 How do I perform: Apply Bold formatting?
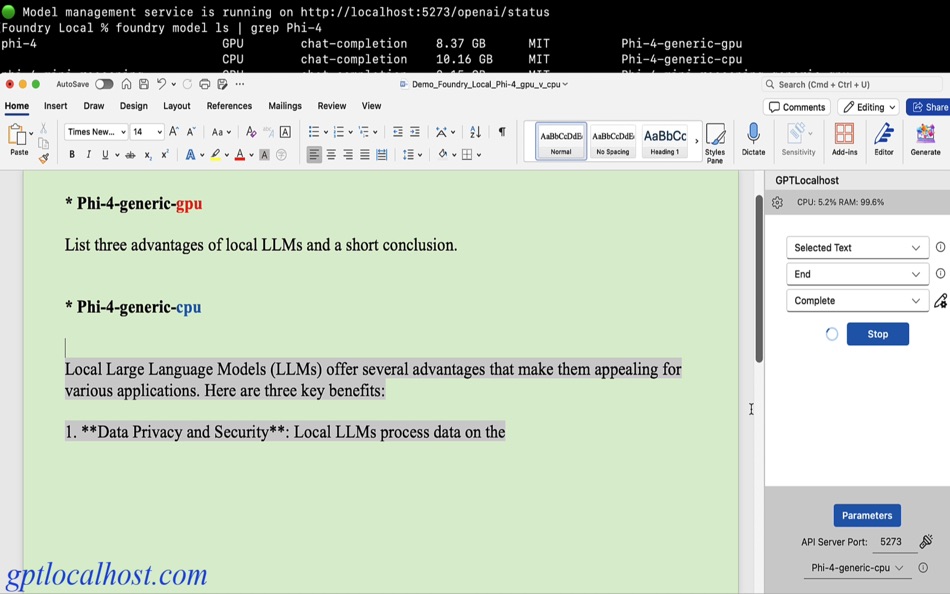(x=72, y=155)
